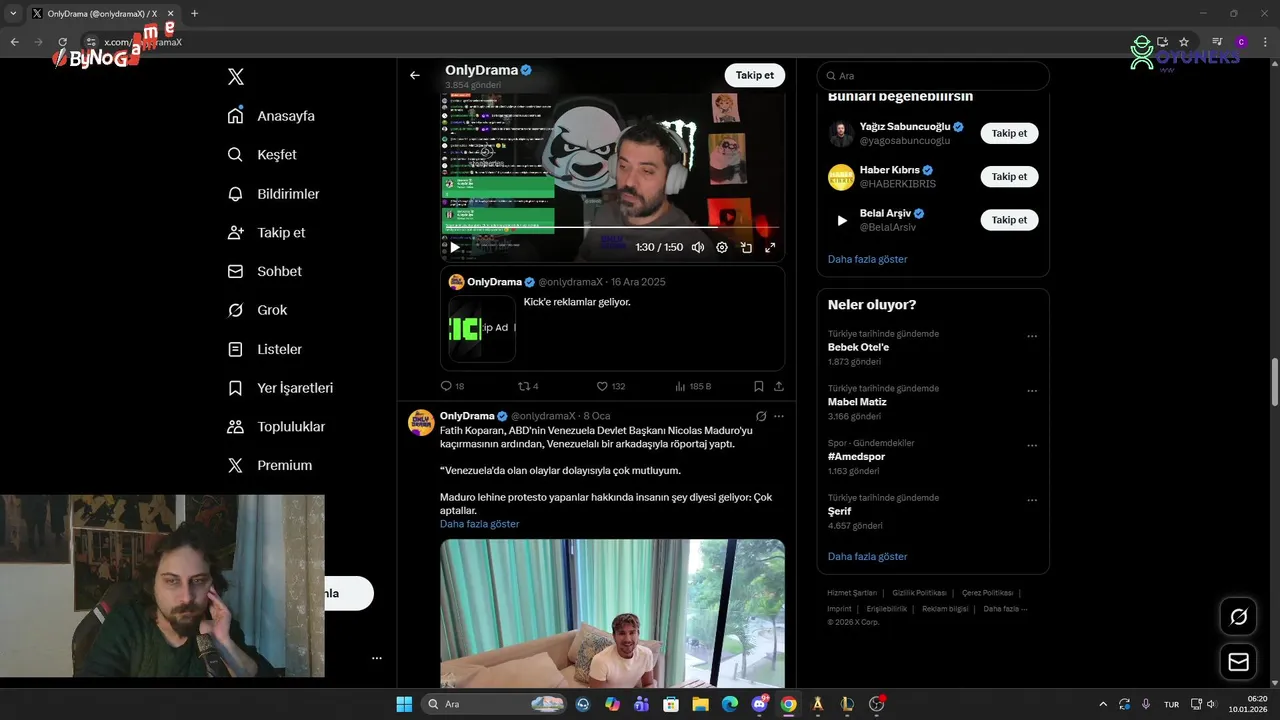Open more options on 8 Oca post
This screenshot has width=1280, height=720.
(779, 416)
